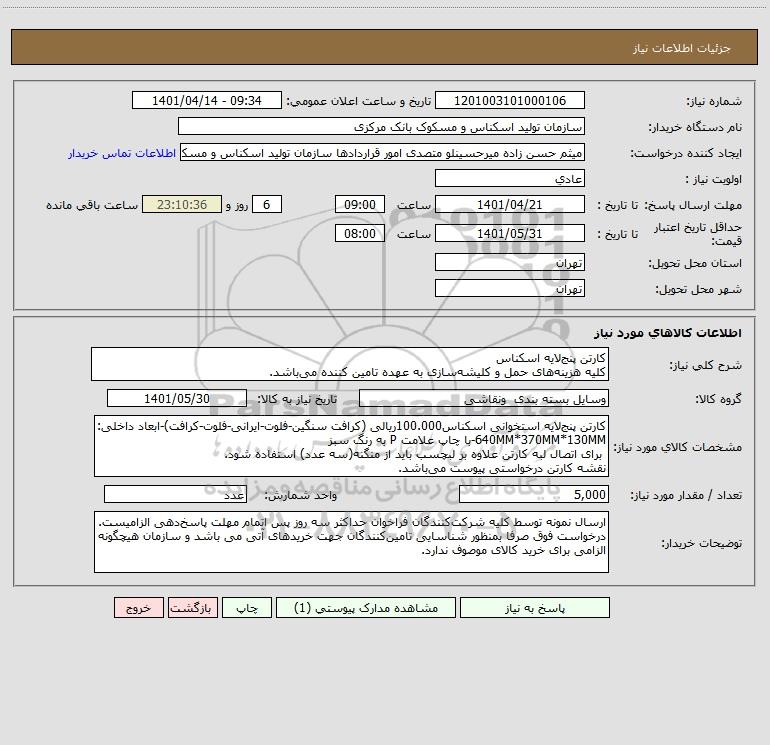The width and height of the screenshot is (770, 745).
Task: Click price validity date 1401/05/31
Action: coord(510,234)
